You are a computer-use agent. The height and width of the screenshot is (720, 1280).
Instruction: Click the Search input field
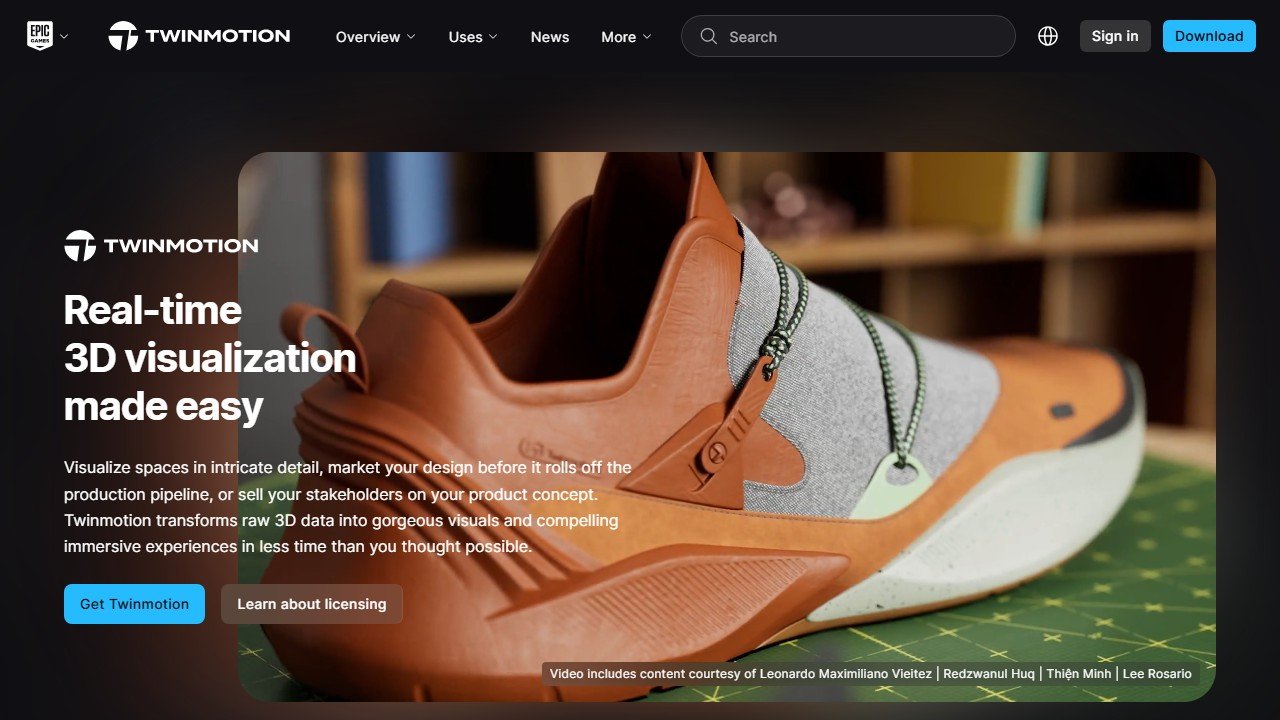click(x=848, y=36)
